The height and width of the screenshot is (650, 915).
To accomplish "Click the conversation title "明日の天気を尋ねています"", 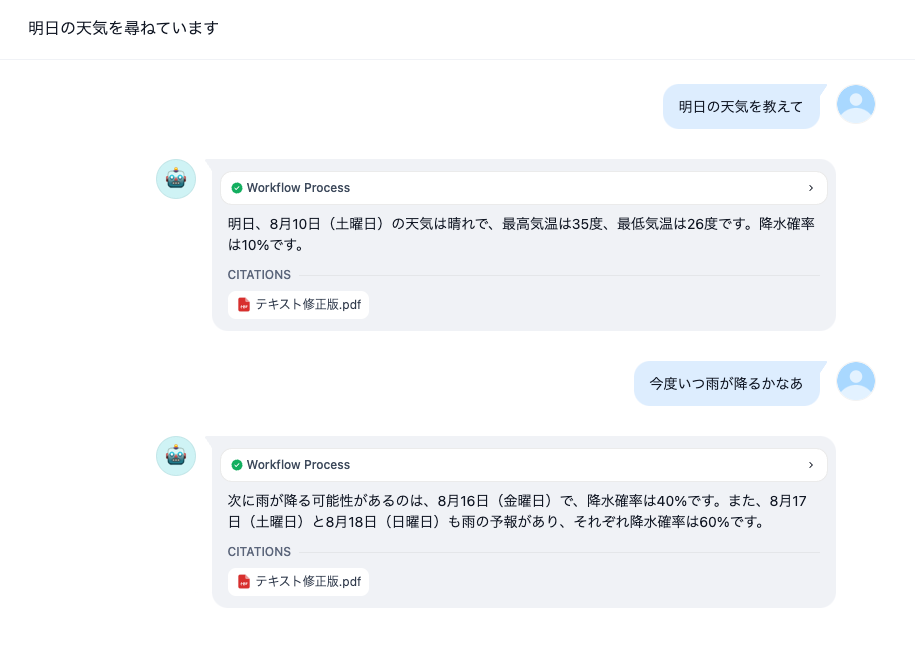I will point(123,28).
